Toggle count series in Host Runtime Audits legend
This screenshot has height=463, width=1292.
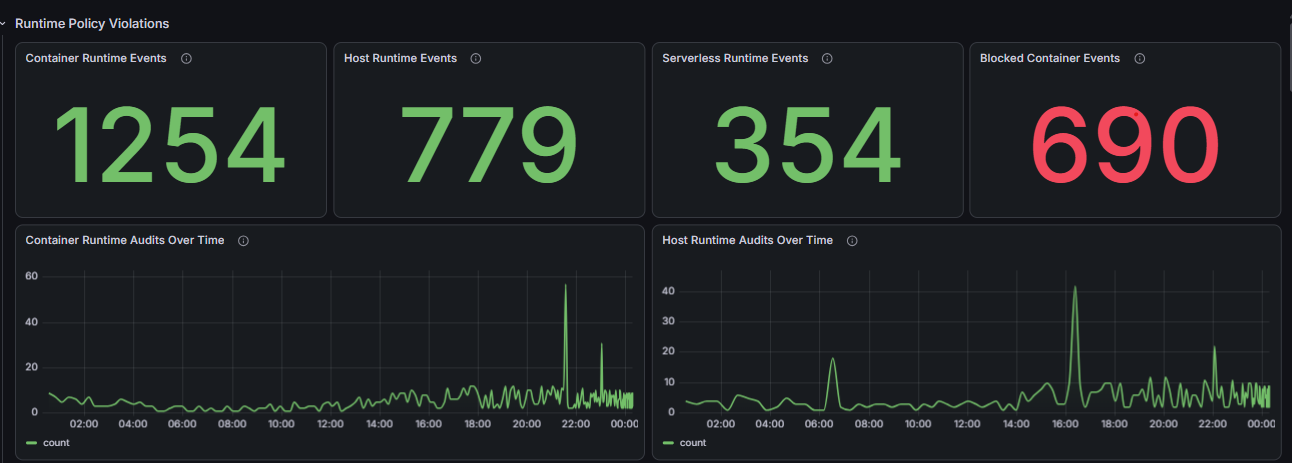[692, 442]
